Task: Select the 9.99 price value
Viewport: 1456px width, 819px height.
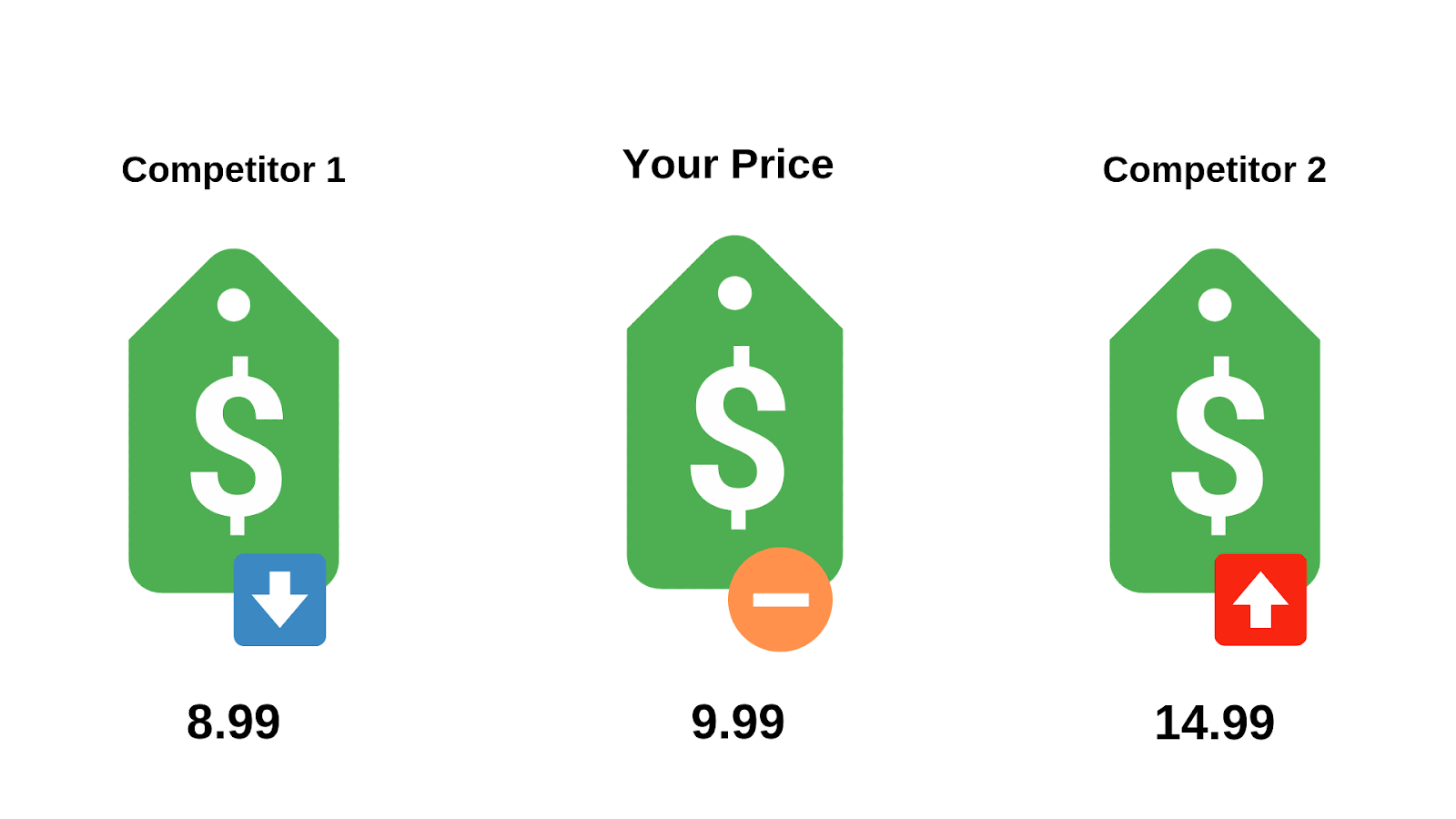Action: click(x=737, y=723)
